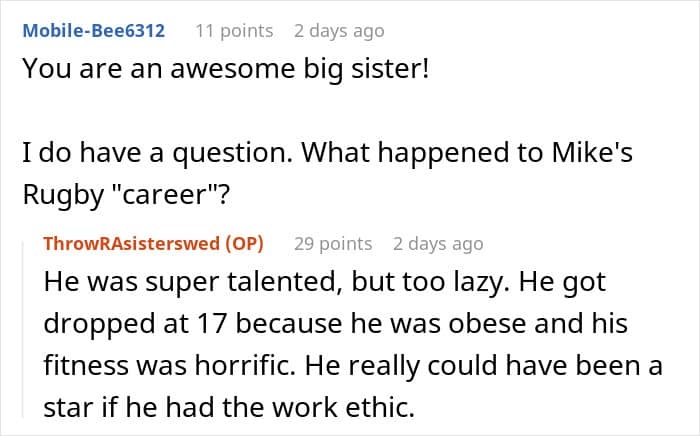Open ThrowRAsisterswed (OP) profile link
Viewport: 700px width, 436px height.
tap(153, 244)
